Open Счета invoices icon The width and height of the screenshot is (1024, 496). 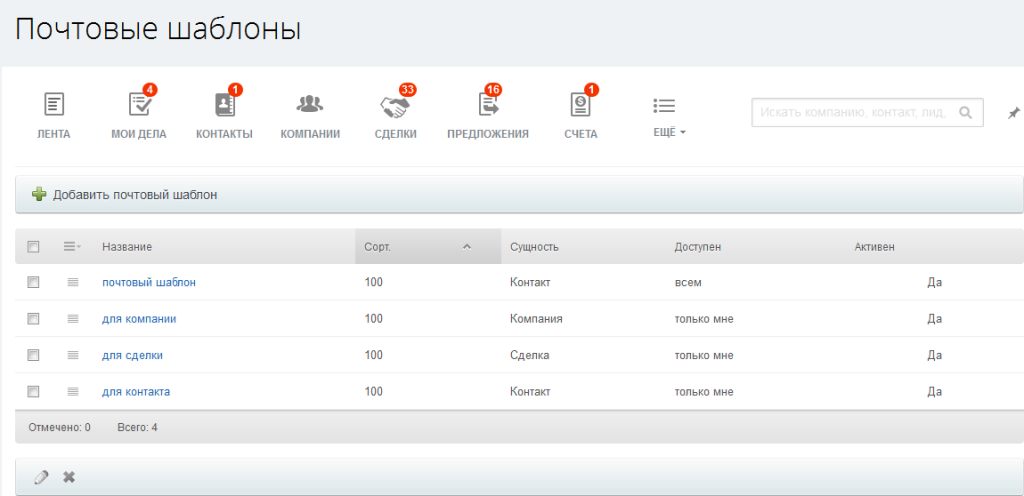(x=580, y=105)
